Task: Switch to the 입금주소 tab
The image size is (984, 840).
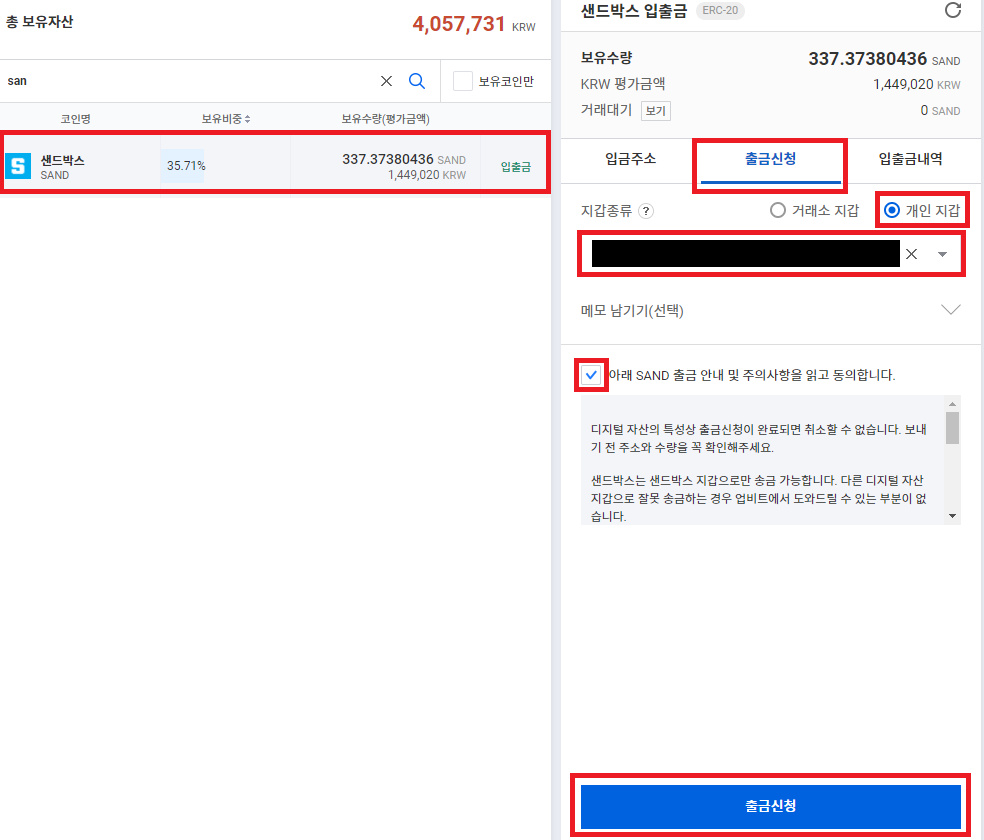Action: [630, 159]
